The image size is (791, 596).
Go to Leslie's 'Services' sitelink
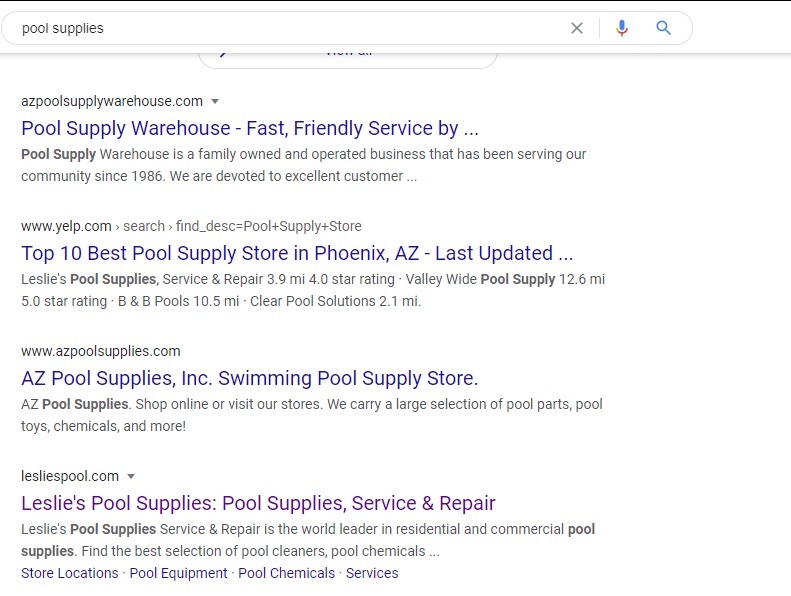[x=372, y=573]
